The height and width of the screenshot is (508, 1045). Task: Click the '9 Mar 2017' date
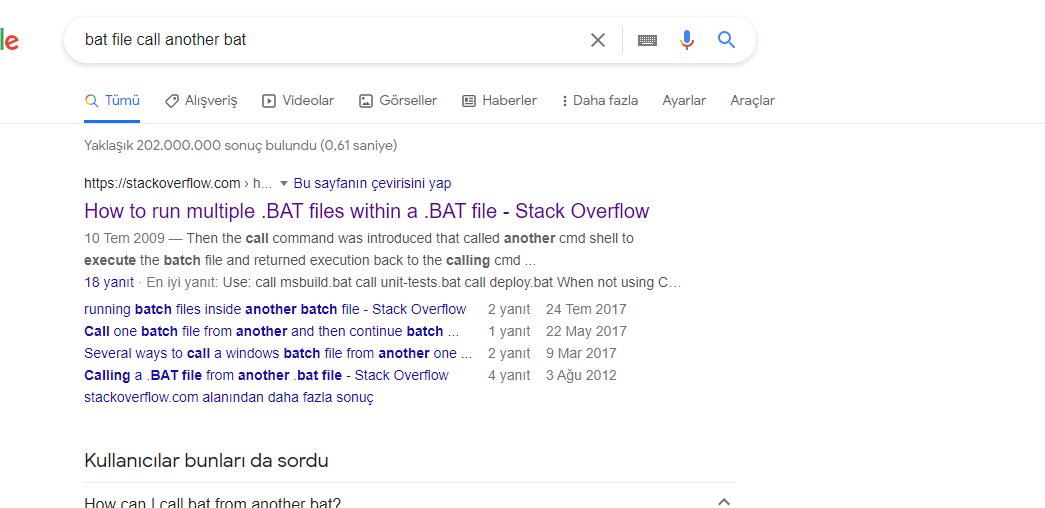point(581,353)
